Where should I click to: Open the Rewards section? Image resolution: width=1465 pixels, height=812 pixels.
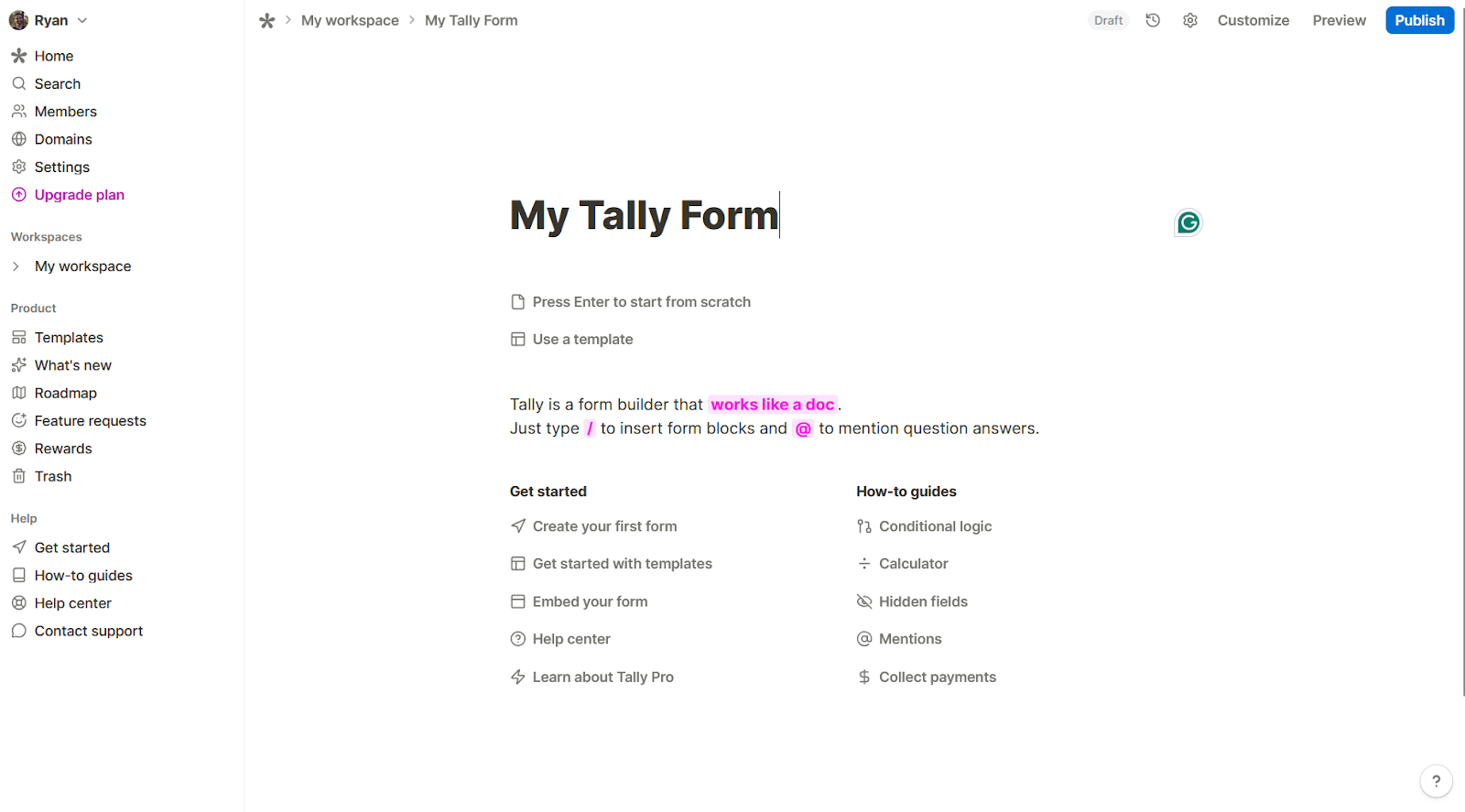[62, 448]
